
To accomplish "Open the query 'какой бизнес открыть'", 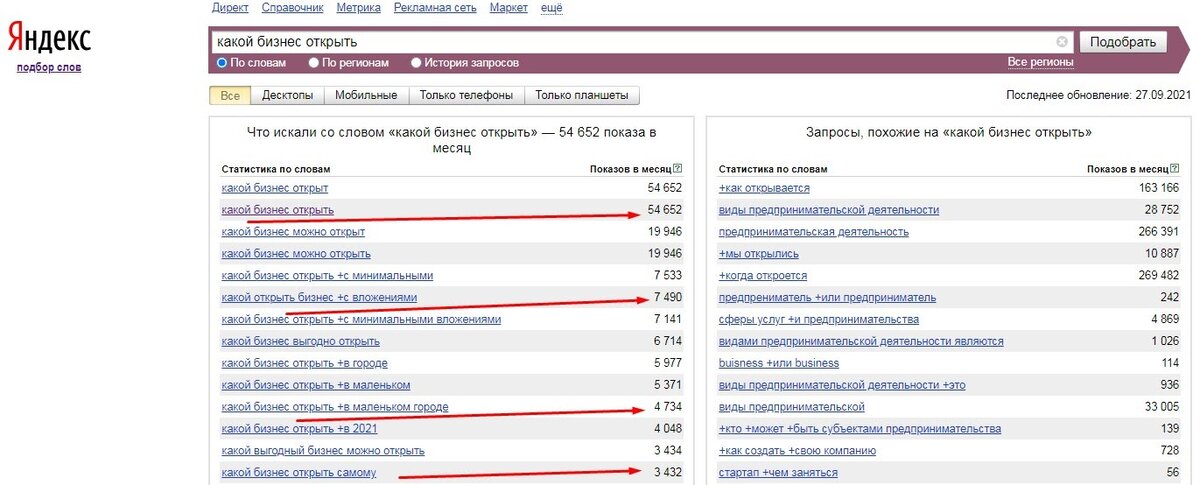I will click(278, 210).
